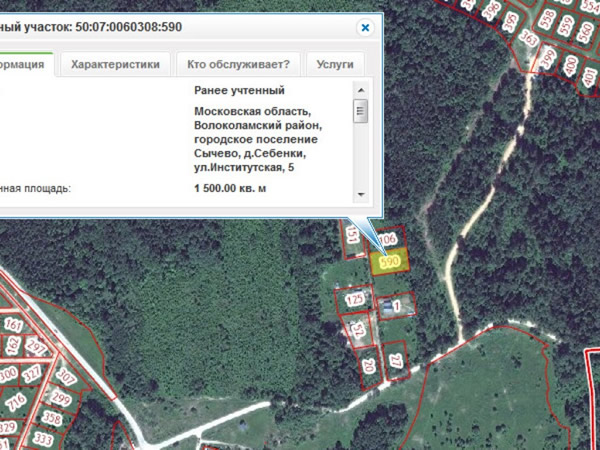Close the parcel info popup

point(364,28)
